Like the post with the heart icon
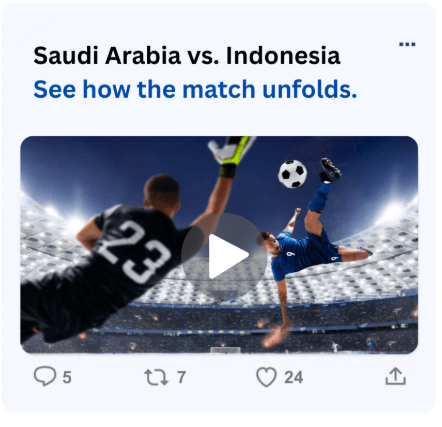This screenshot has width=442, height=427. [x=266, y=377]
